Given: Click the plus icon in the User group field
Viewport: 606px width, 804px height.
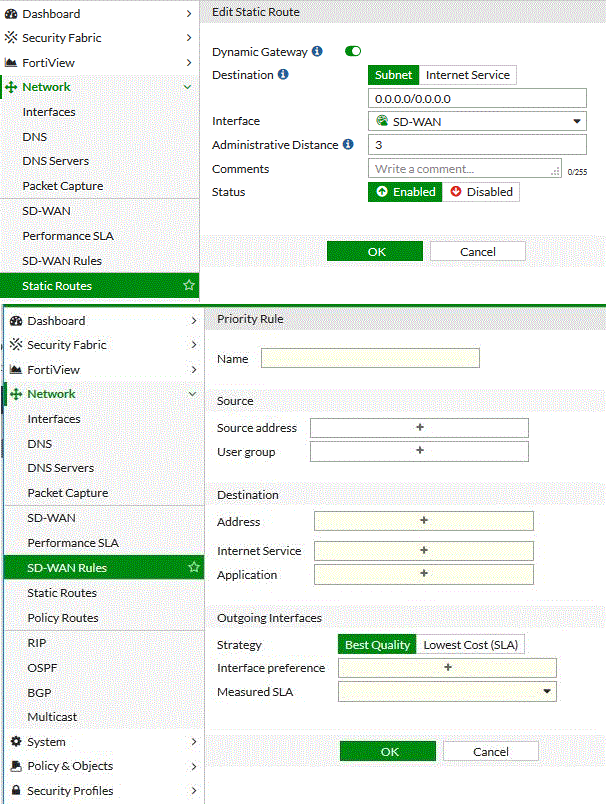Looking at the screenshot, I should (x=420, y=450).
